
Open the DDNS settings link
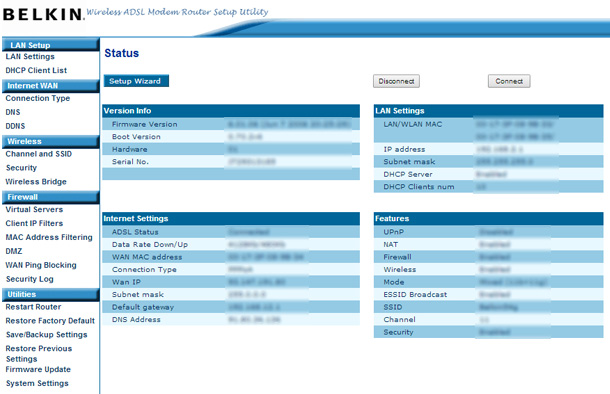[15, 126]
